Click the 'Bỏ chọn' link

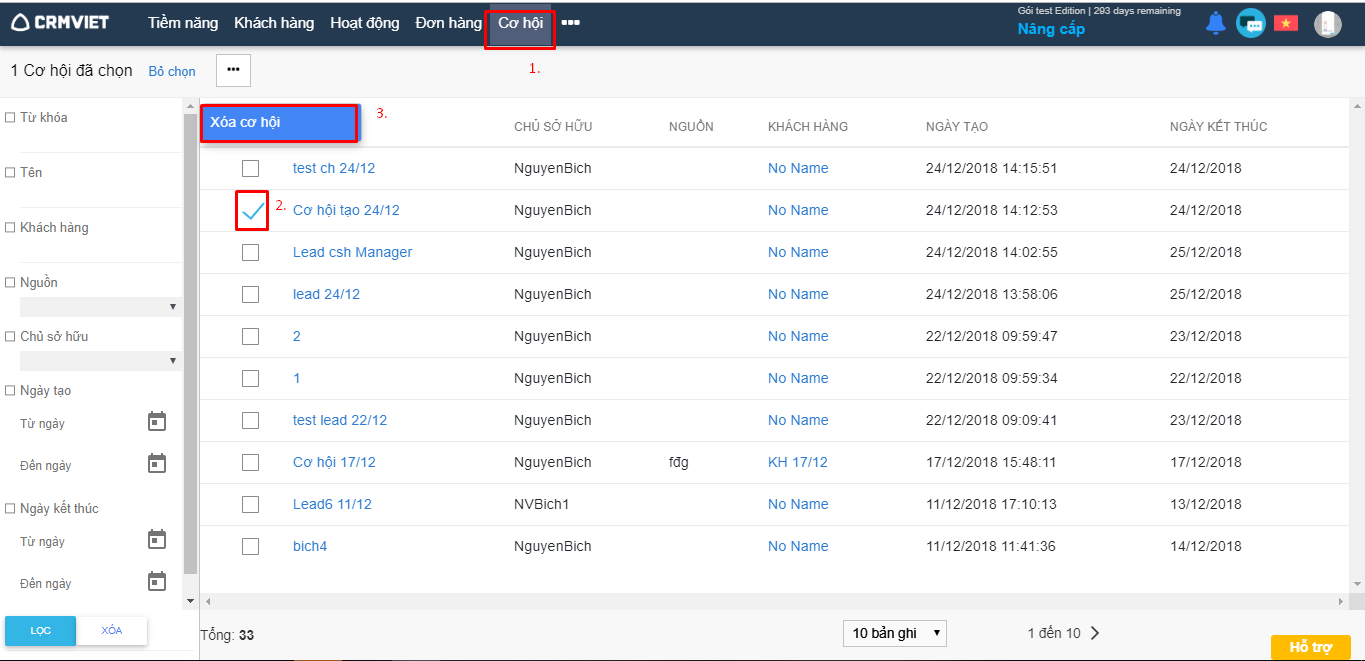click(x=172, y=72)
